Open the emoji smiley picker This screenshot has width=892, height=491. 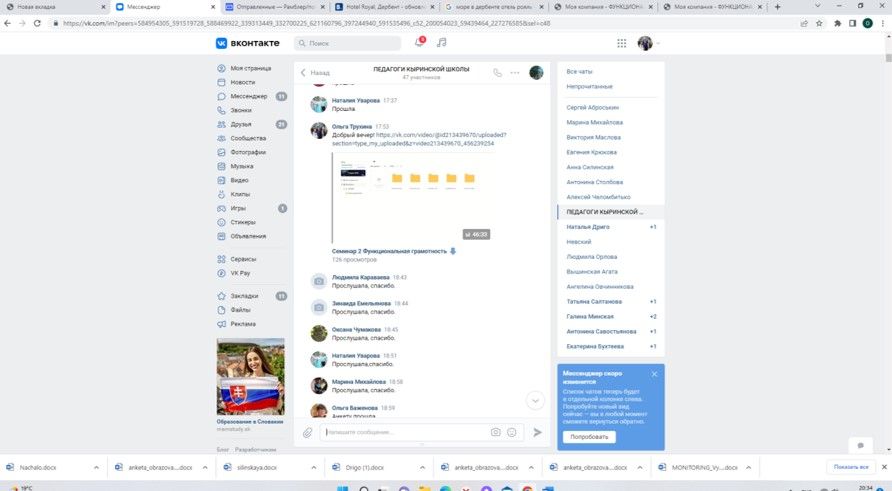[512, 432]
